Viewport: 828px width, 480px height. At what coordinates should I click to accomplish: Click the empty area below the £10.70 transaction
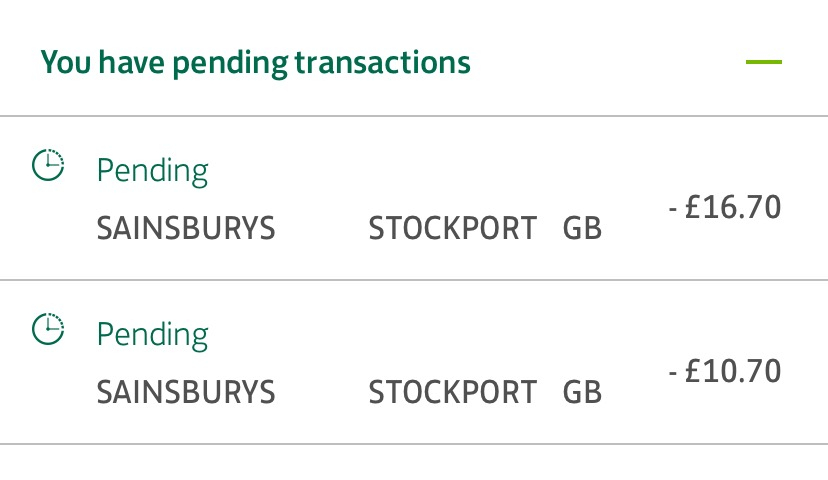click(x=414, y=463)
